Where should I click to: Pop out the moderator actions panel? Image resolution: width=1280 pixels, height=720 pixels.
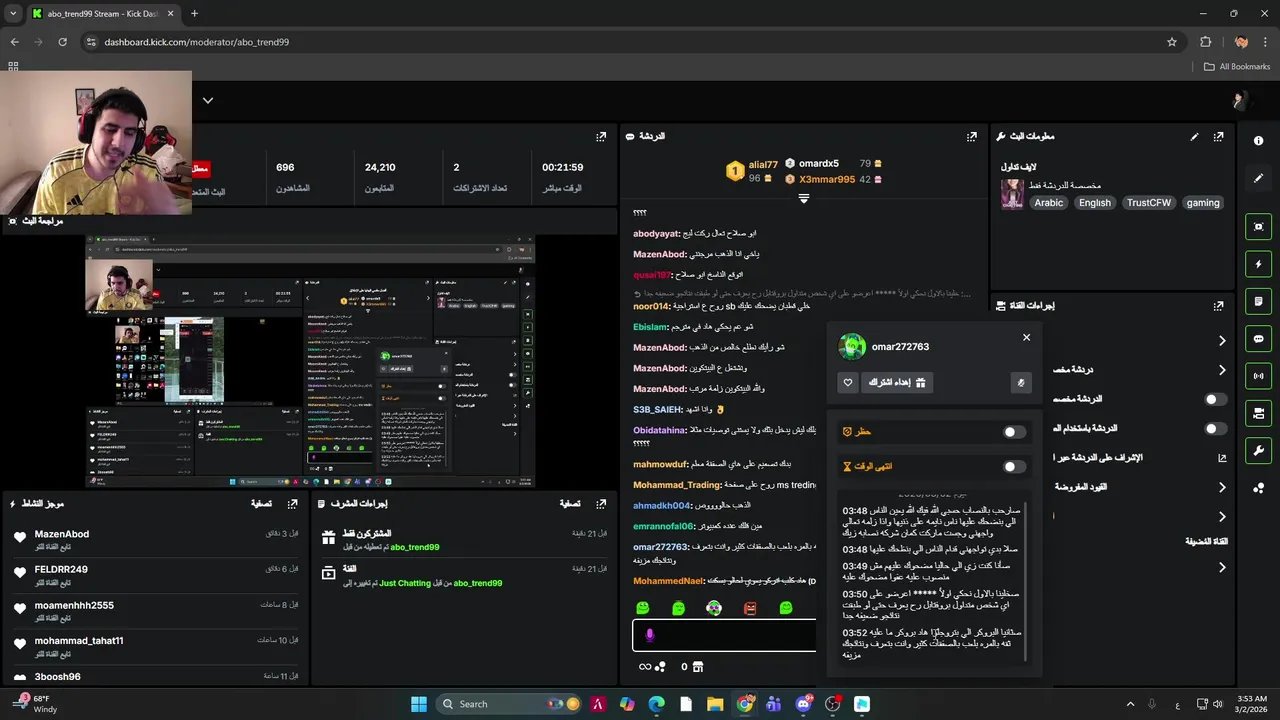[601, 504]
